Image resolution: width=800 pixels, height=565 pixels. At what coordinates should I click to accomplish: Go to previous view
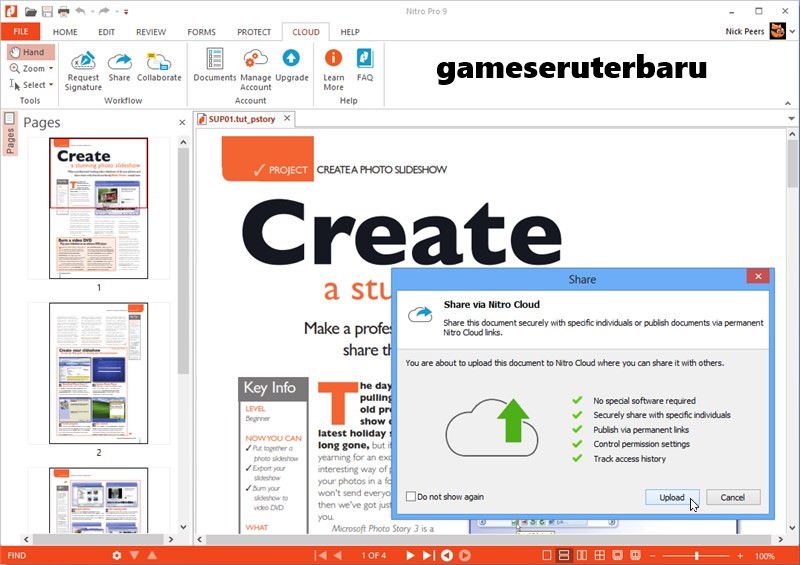click(447, 555)
